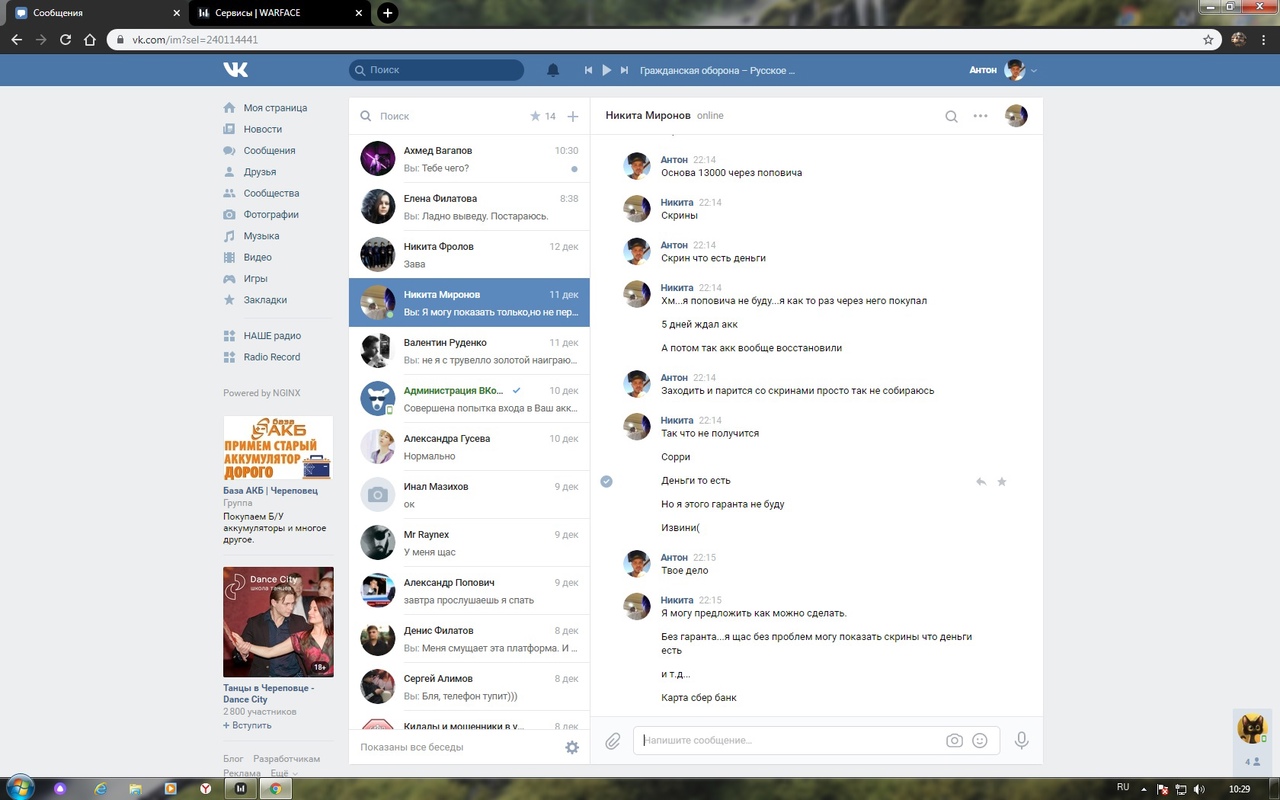The width and height of the screenshot is (1280, 800).
Task: Deselect the checked 'Деньги то есть' message
Action: tap(606, 481)
